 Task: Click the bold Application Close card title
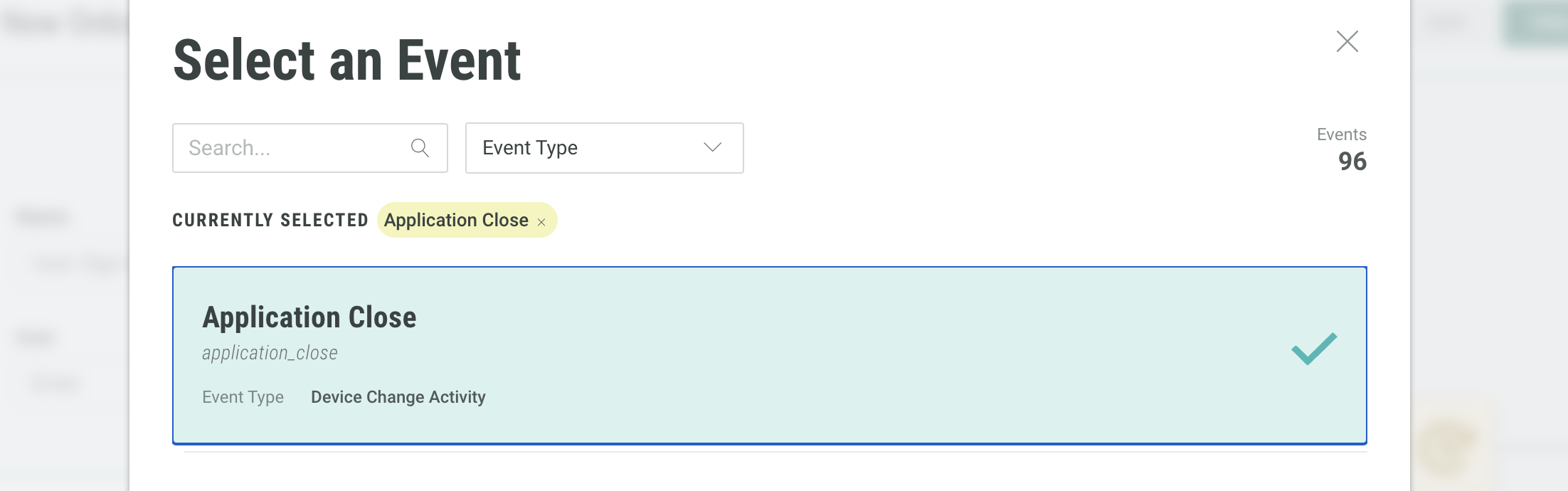(309, 317)
